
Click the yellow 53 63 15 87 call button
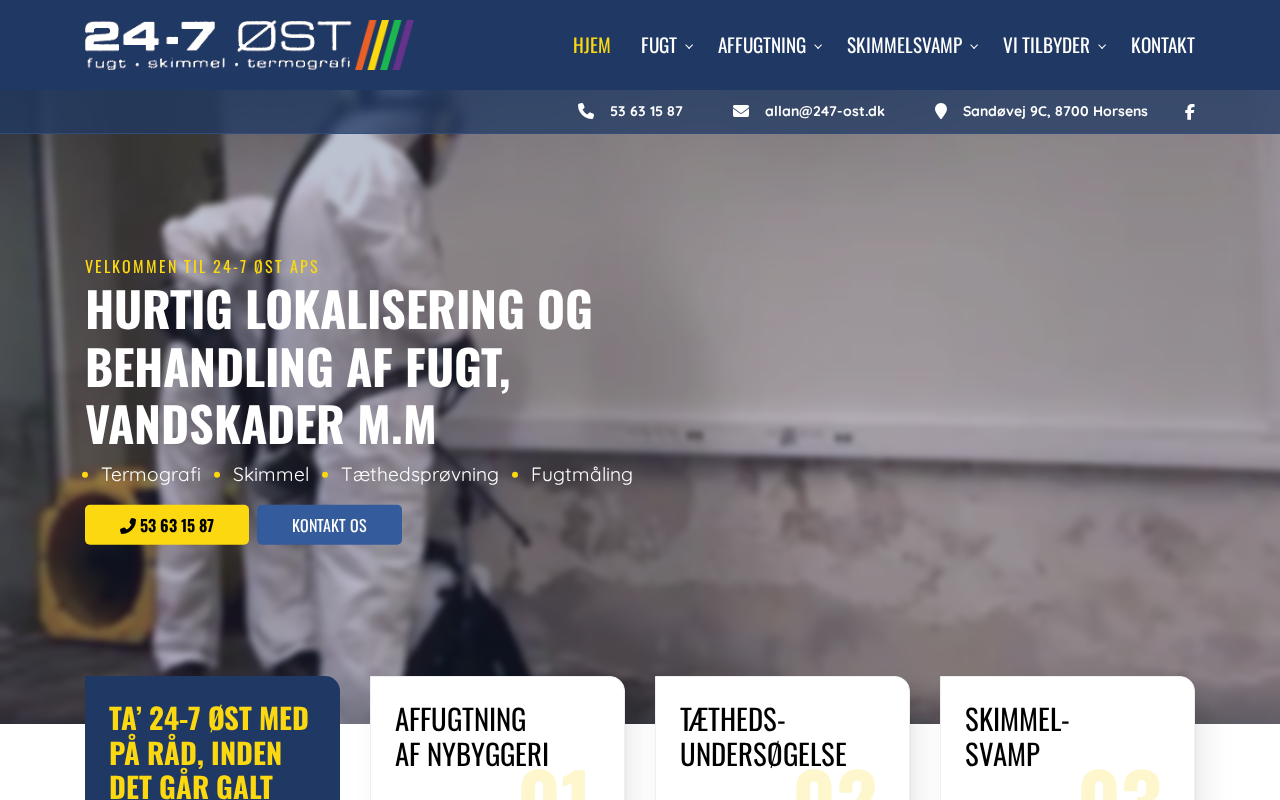tap(167, 525)
